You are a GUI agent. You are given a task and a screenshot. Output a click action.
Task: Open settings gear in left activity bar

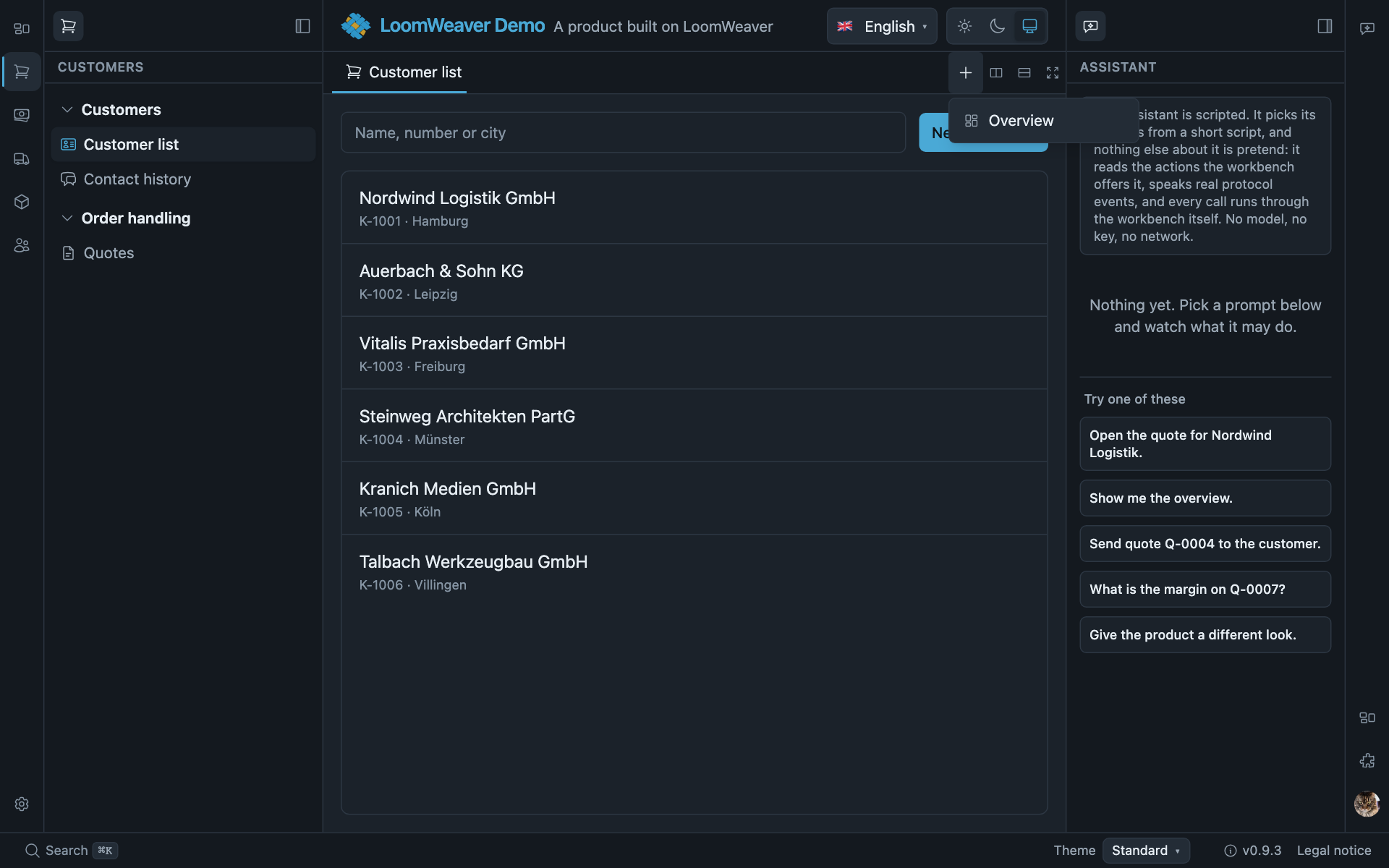pos(22,804)
